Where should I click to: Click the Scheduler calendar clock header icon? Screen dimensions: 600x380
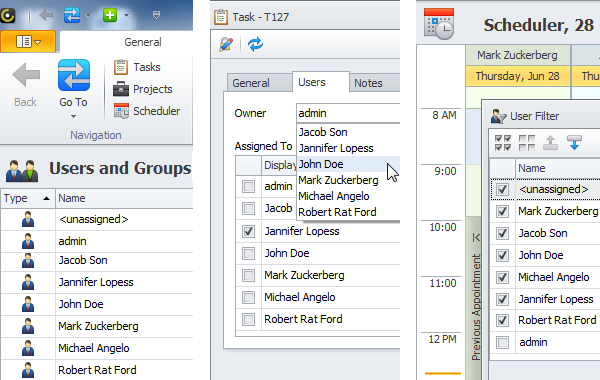pyautogui.click(x=439, y=24)
